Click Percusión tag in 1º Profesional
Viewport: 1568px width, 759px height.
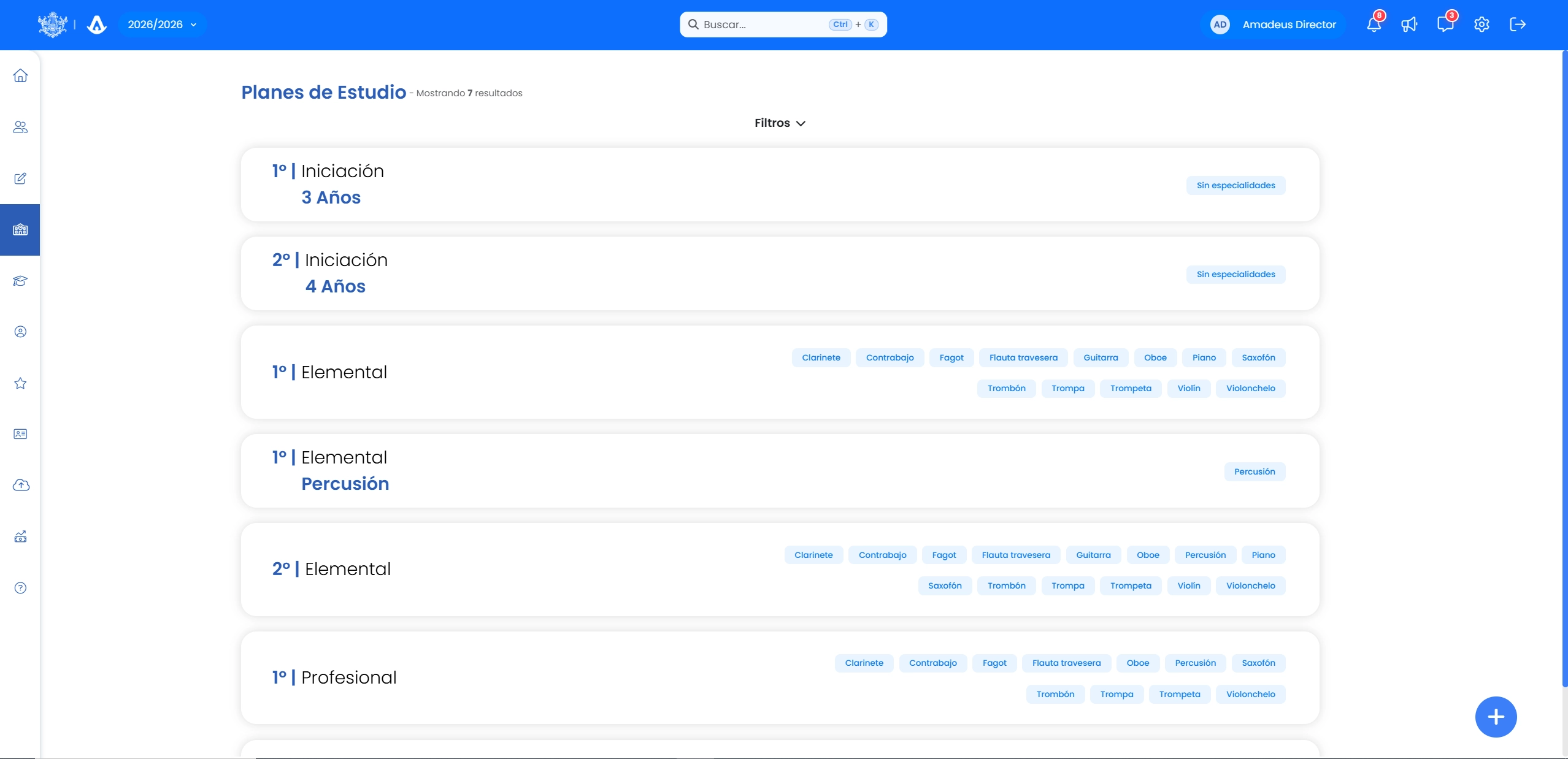[x=1195, y=663]
